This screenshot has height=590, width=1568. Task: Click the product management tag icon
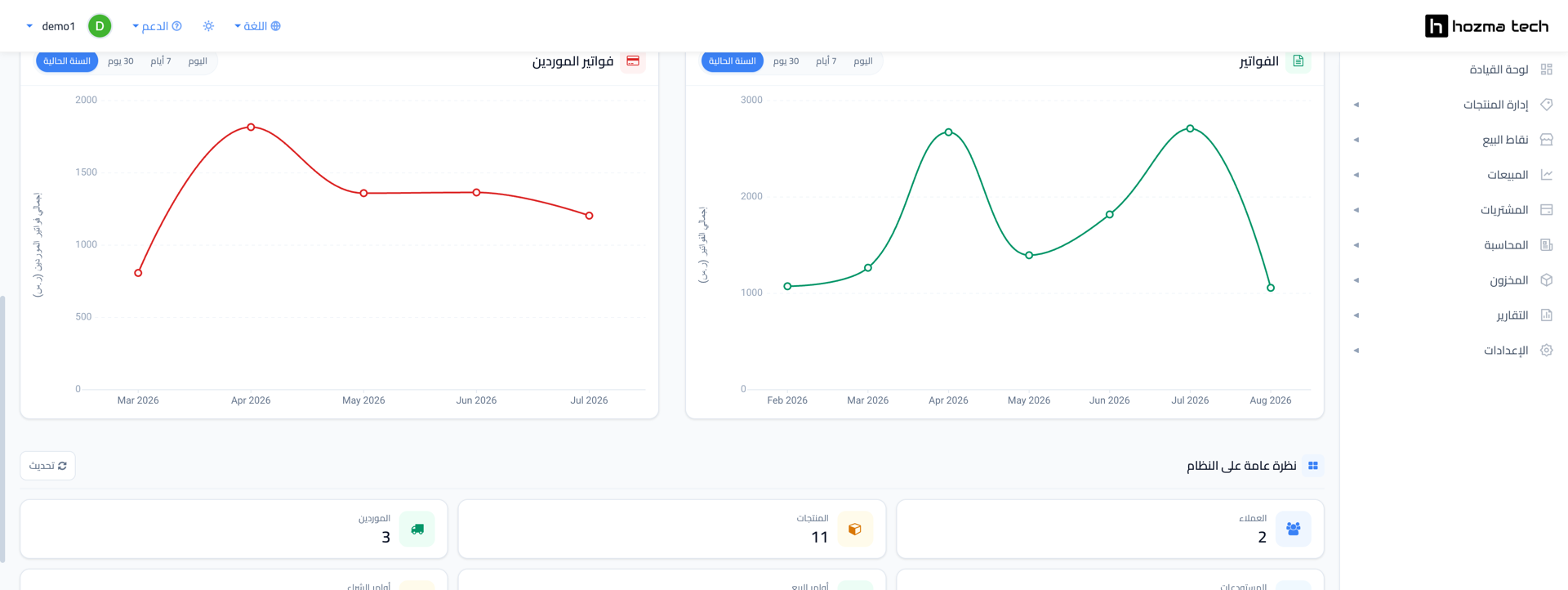pyautogui.click(x=1546, y=105)
